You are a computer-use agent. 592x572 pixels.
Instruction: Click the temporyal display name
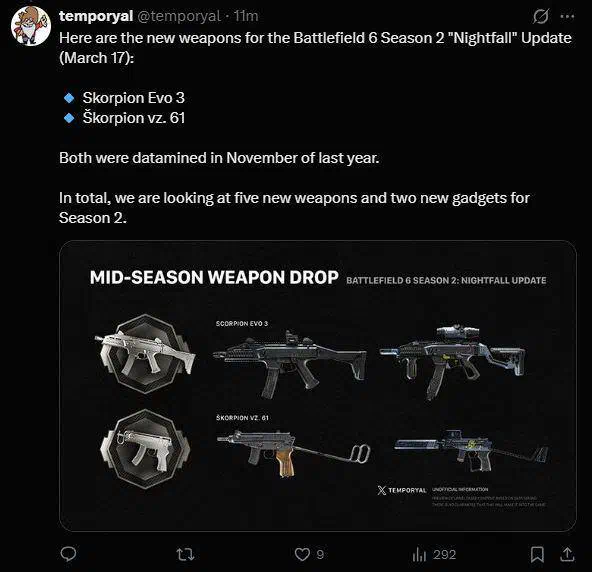(x=96, y=16)
